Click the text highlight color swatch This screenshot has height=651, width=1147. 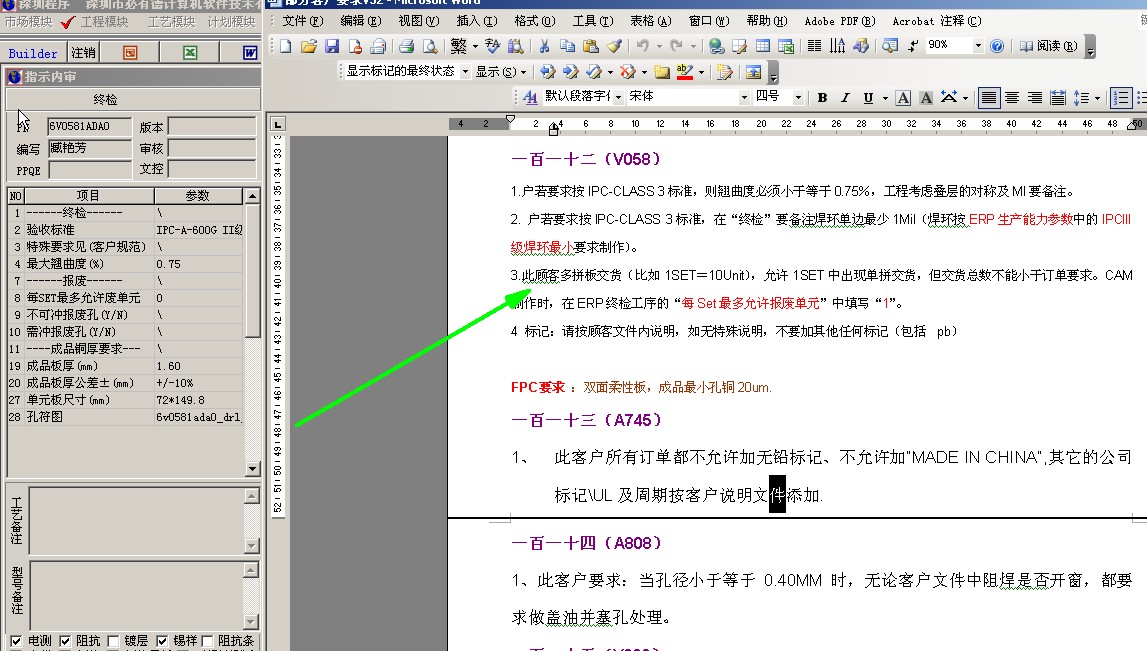click(685, 72)
